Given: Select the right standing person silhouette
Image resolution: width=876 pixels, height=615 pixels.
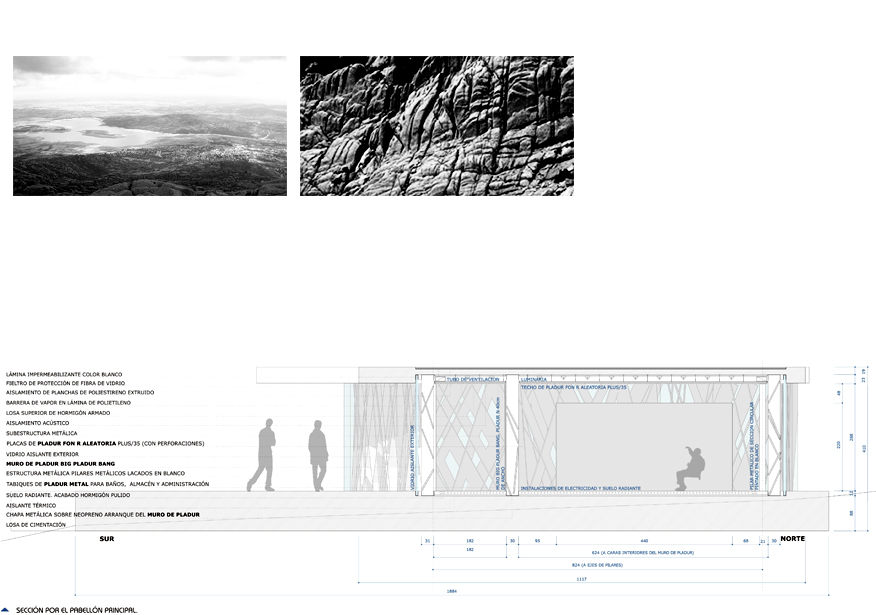Looking at the screenshot, I should pyautogui.click(x=318, y=456).
